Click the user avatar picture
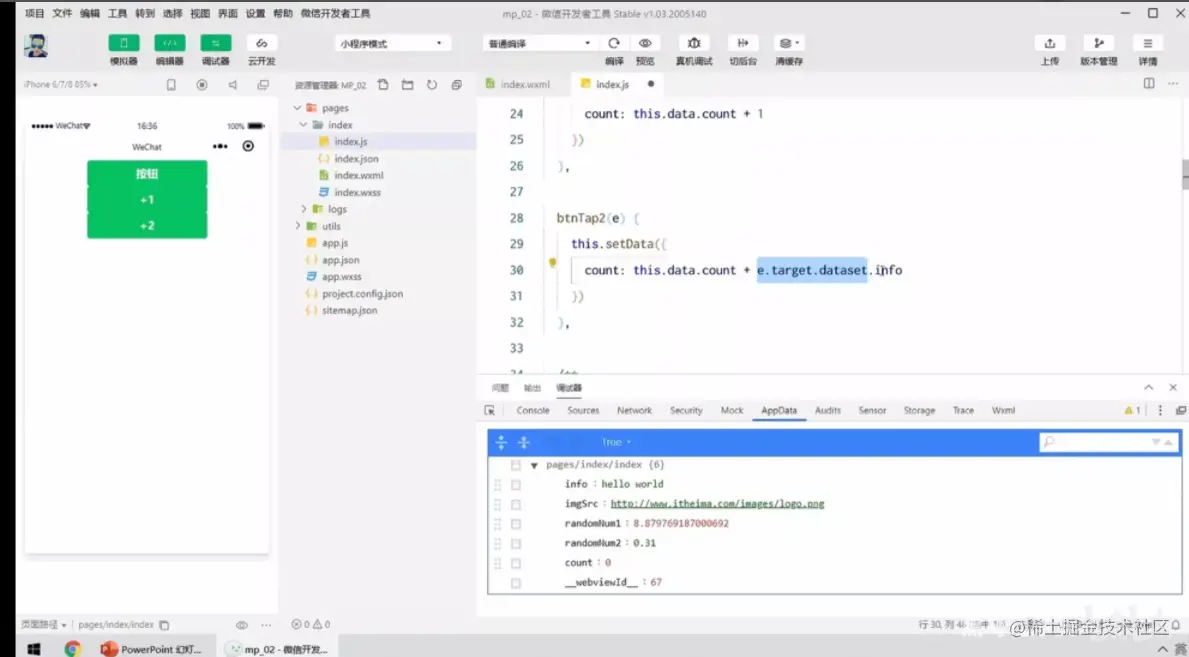Image resolution: width=1189 pixels, height=657 pixels. pos(36,46)
